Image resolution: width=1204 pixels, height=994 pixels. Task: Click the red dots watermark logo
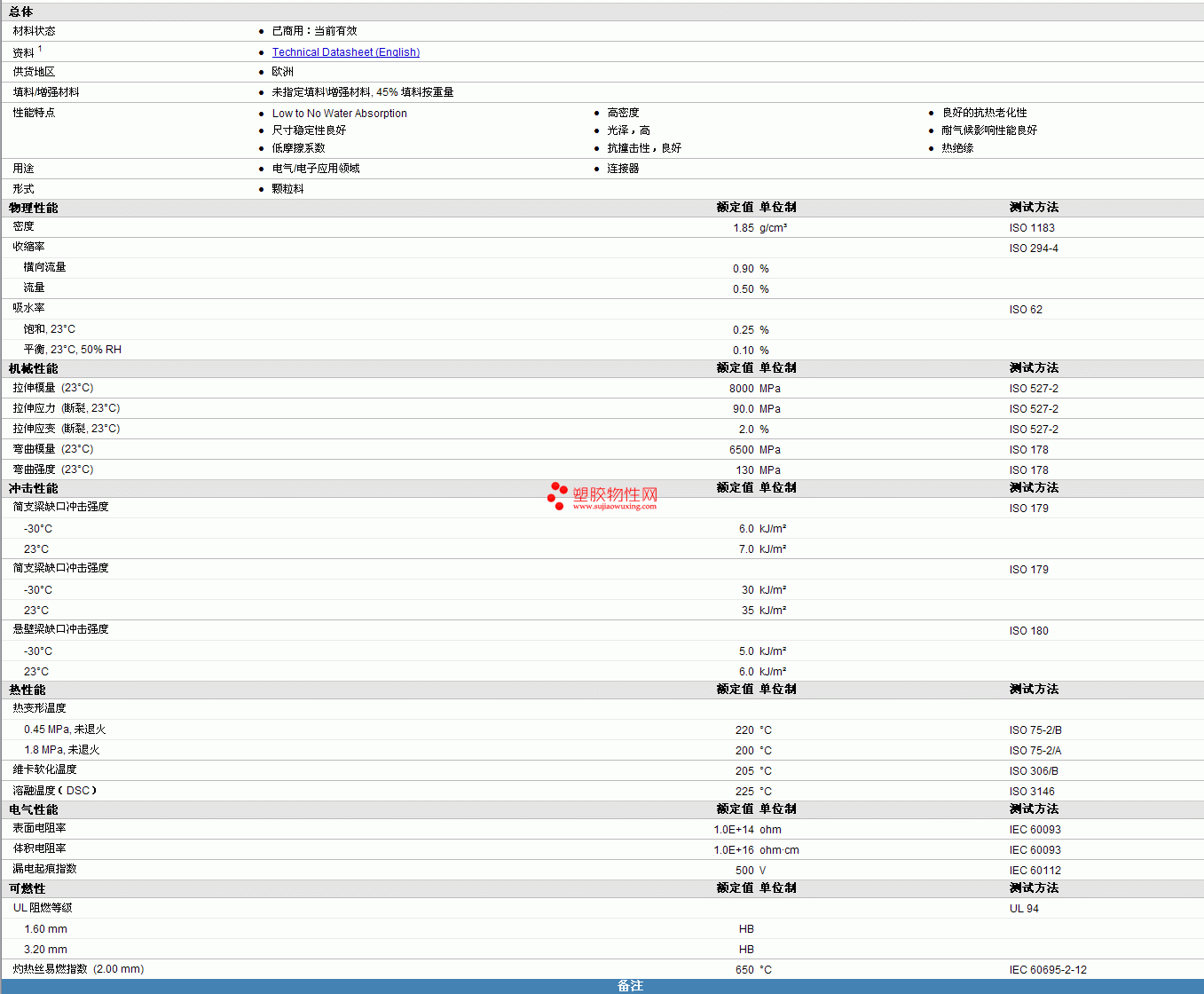[557, 495]
